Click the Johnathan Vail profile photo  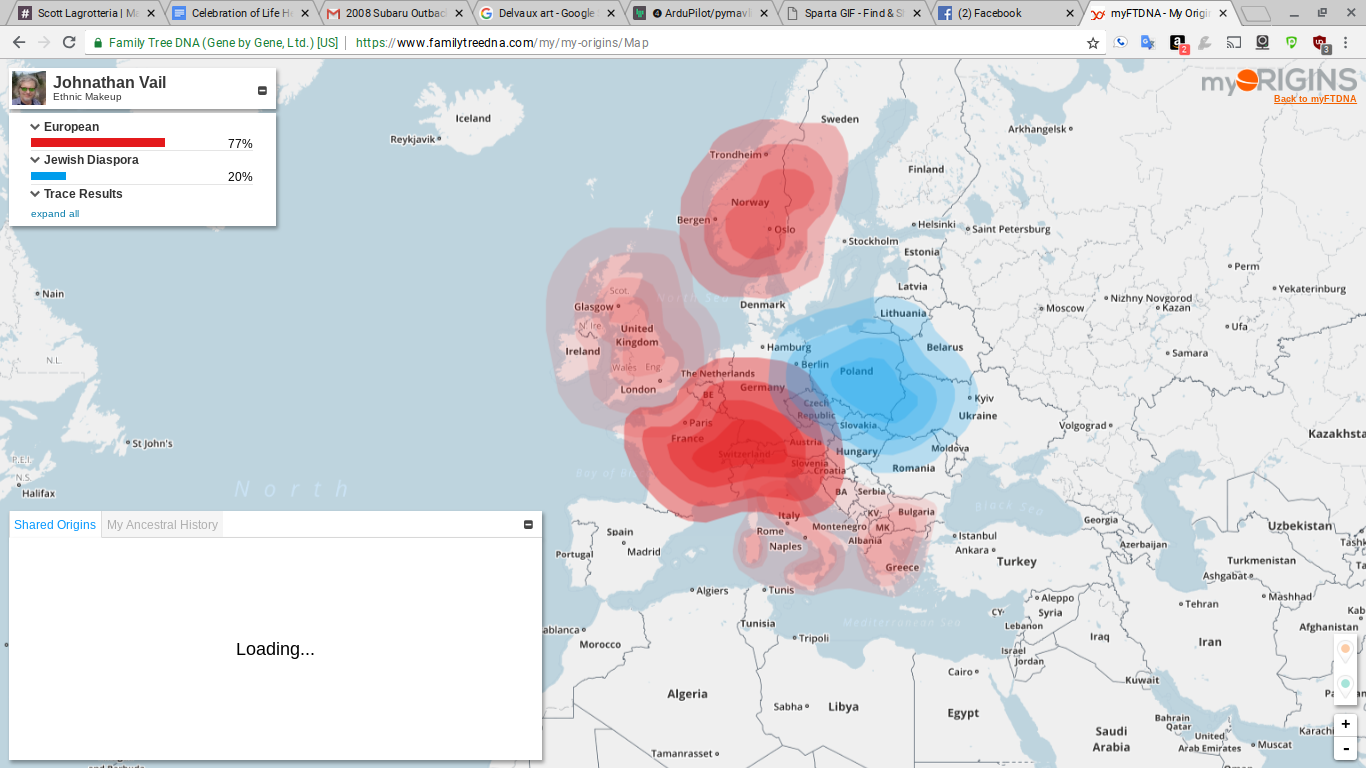point(29,89)
